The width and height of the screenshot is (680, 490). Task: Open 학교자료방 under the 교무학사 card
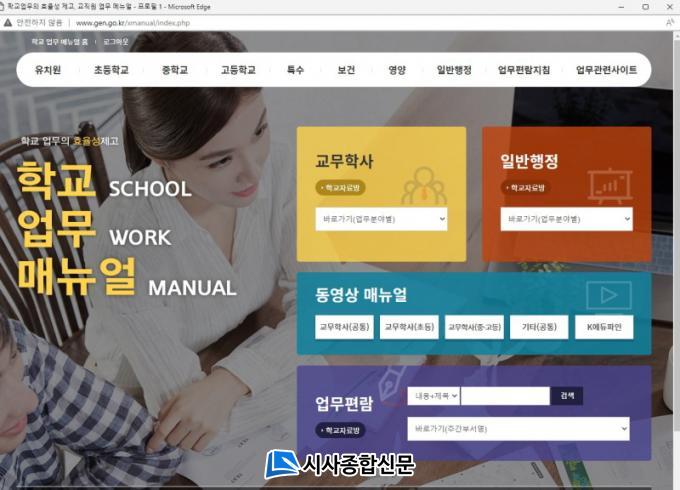tap(341, 187)
